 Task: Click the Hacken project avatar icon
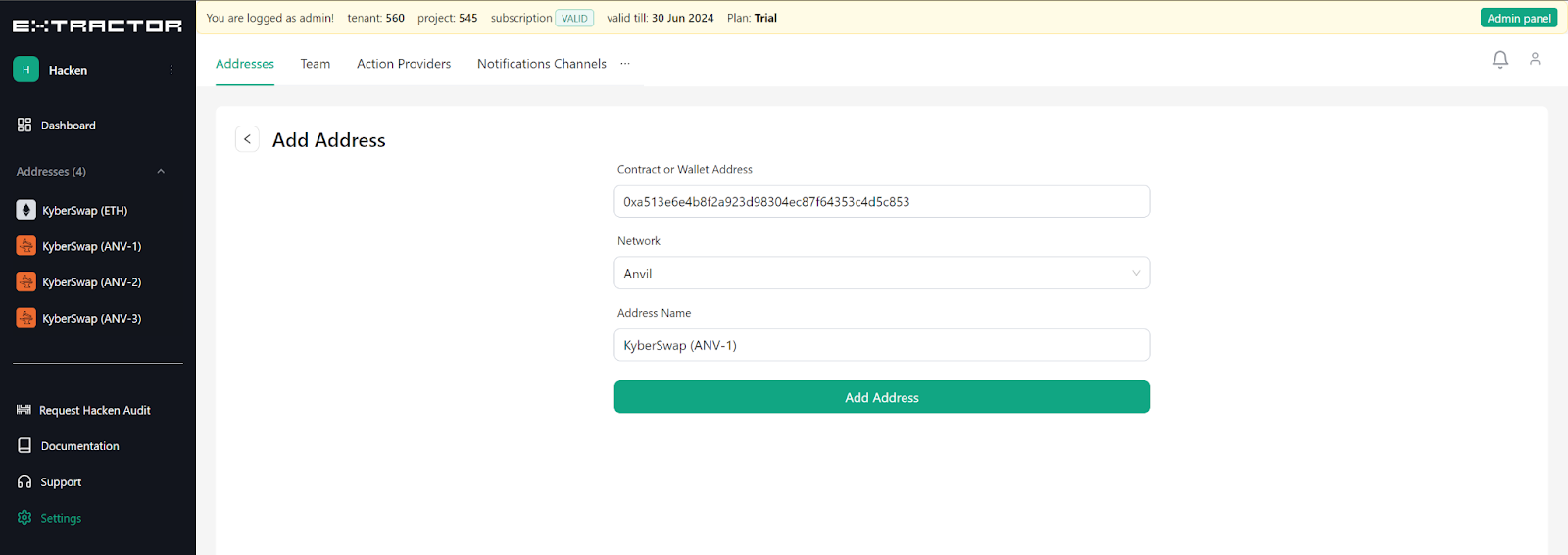pos(25,70)
